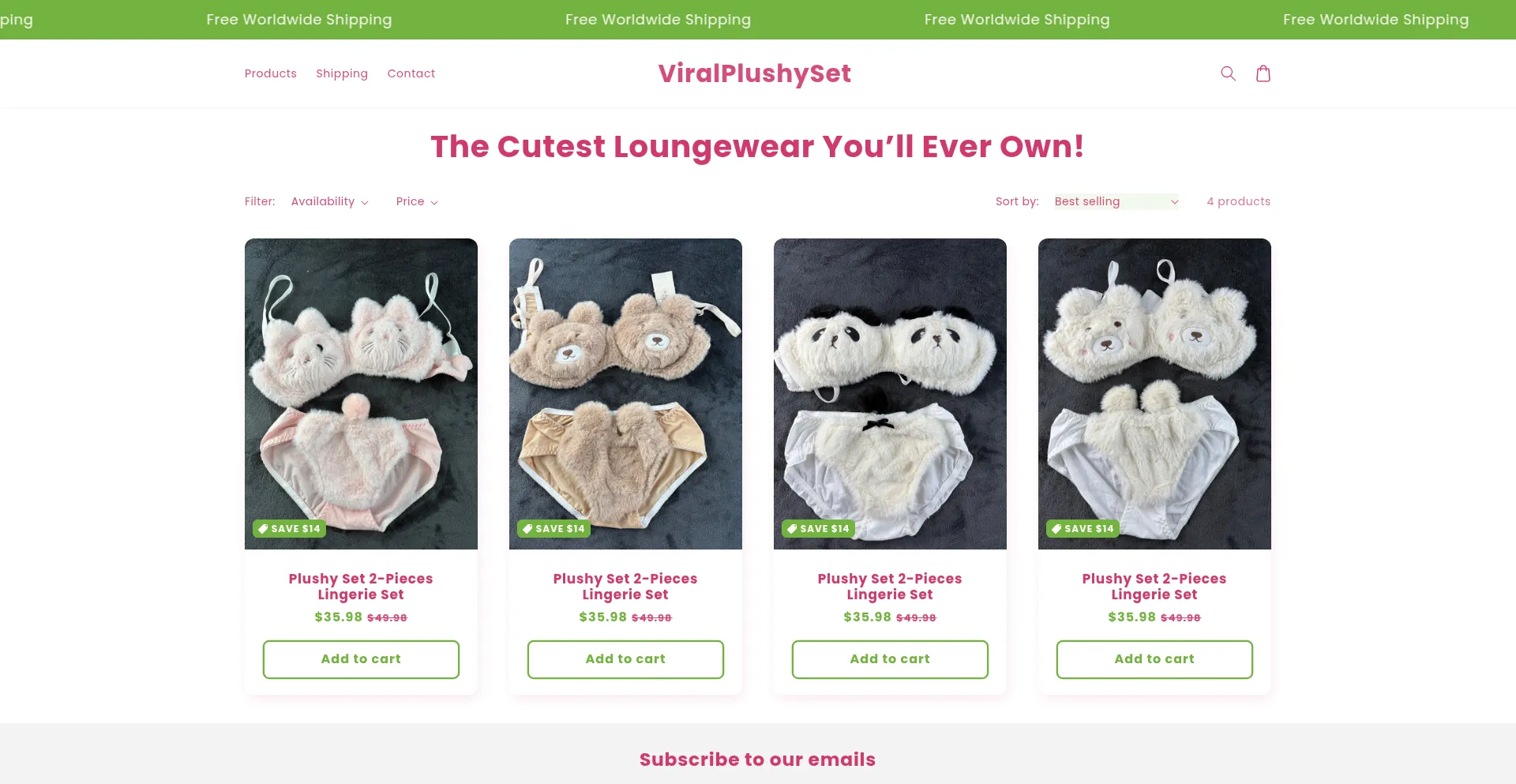This screenshot has width=1516, height=784.
Task: Click SAVE $14 badge on panda set
Action: 818,529
